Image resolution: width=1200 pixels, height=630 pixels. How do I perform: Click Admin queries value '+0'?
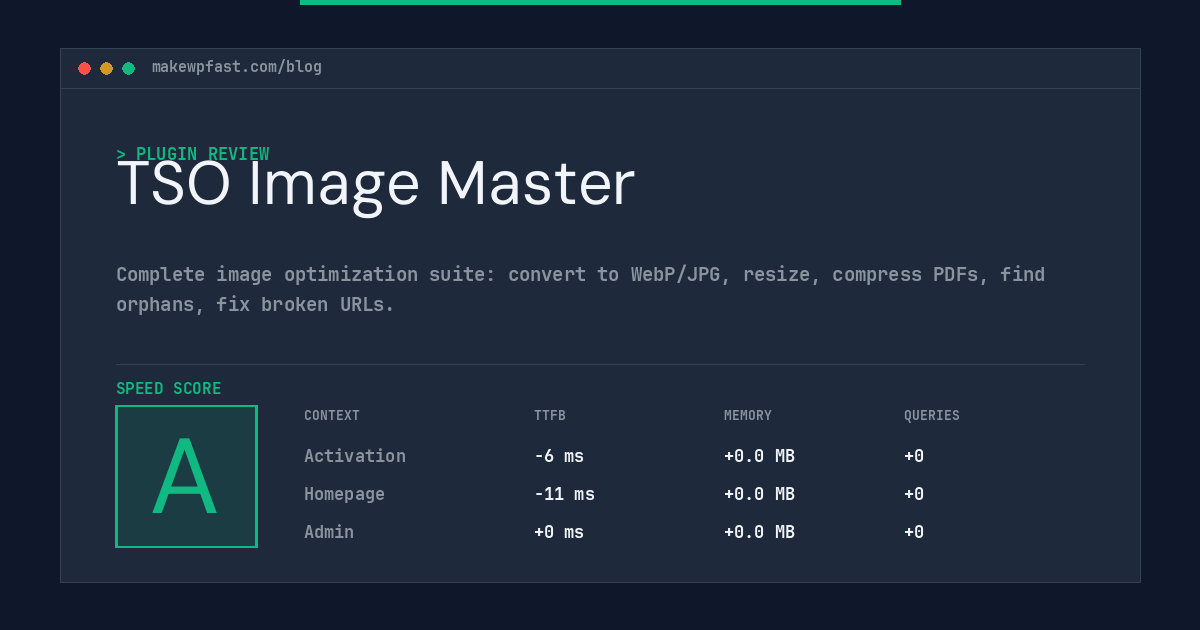coord(914,532)
